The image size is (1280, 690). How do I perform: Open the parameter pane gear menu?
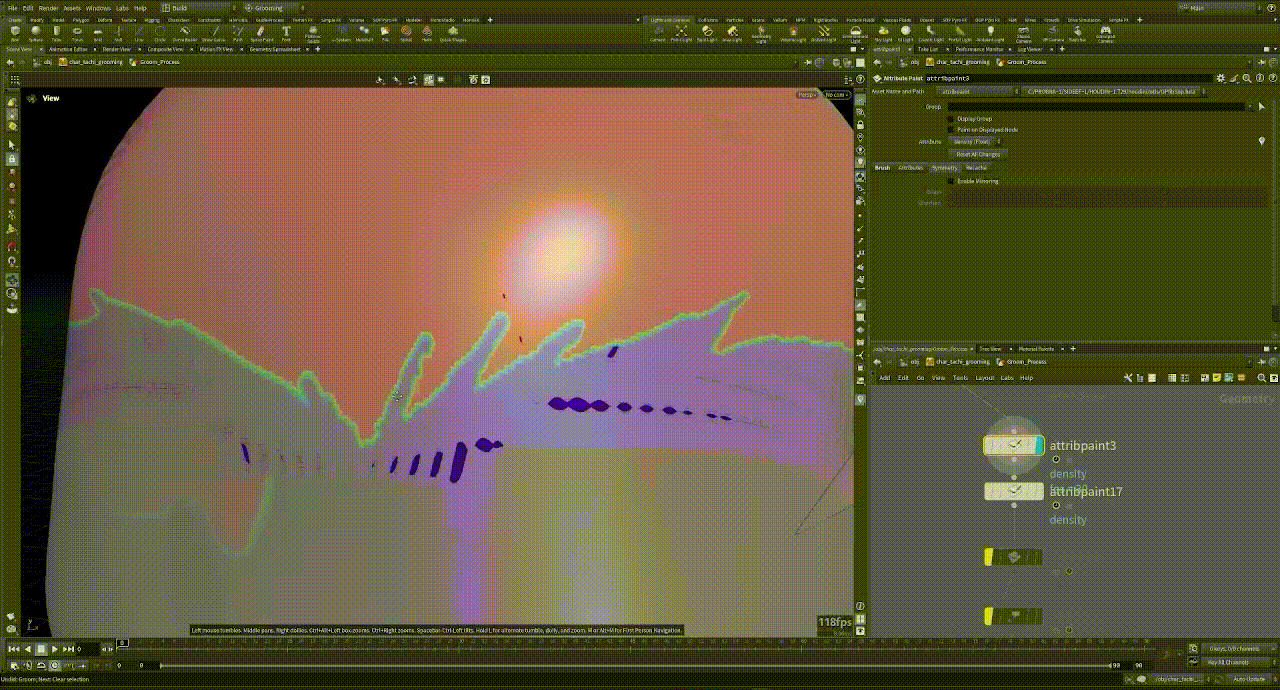tap(1221, 78)
